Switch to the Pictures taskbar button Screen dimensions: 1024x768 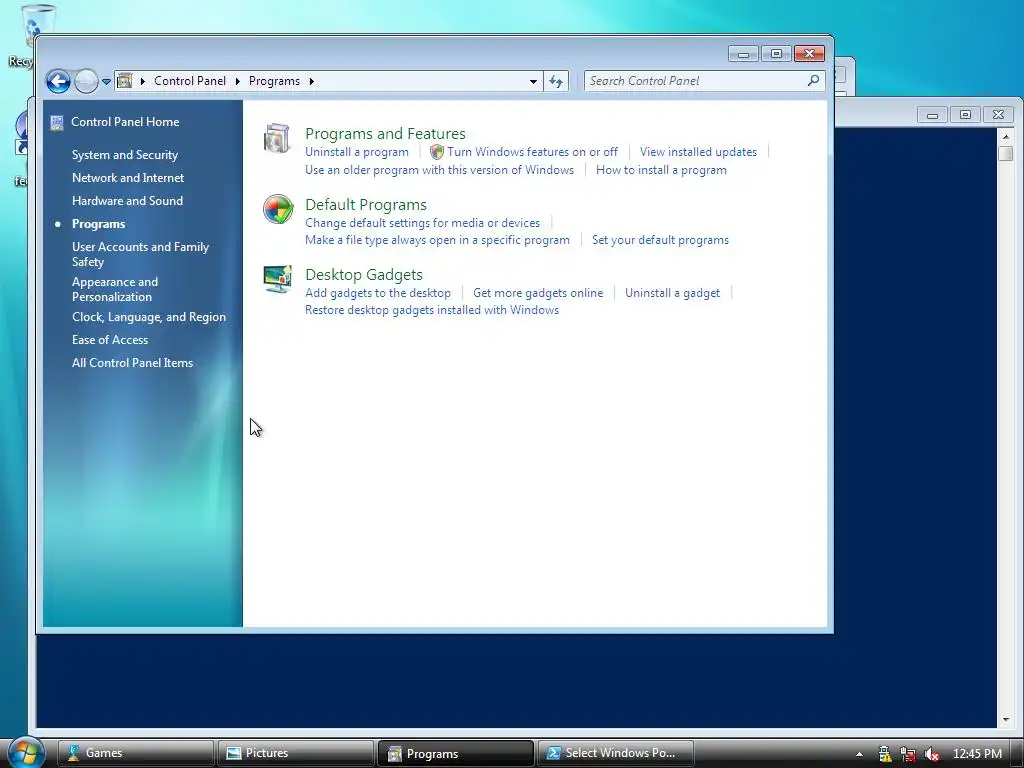(296, 753)
